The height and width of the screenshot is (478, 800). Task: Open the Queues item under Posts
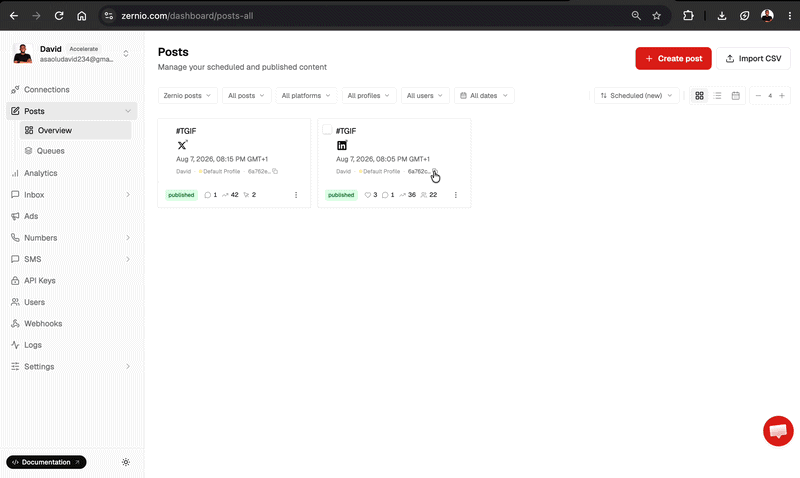(x=76, y=150)
